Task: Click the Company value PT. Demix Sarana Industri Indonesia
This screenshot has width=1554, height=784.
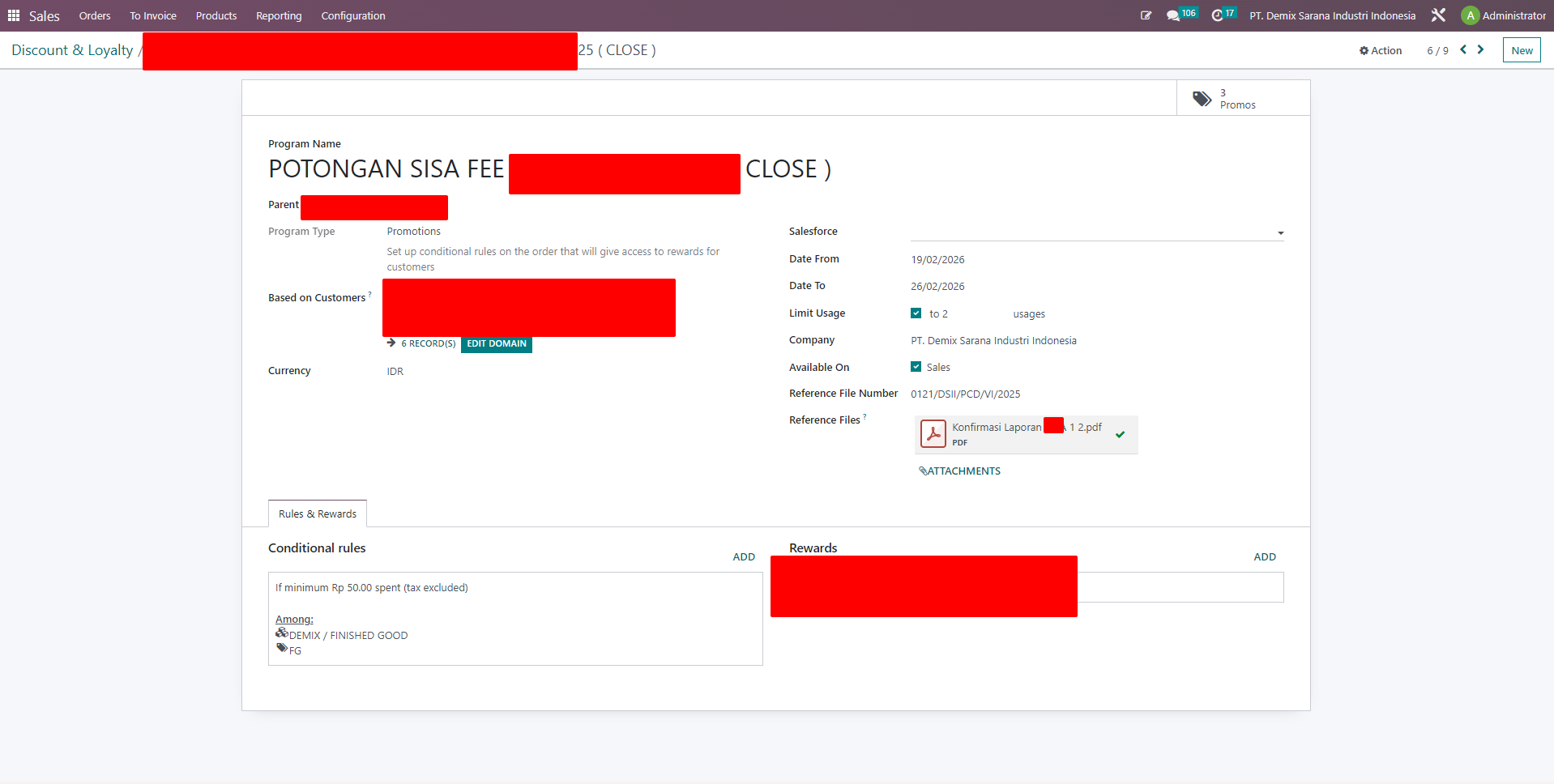Action: [993, 341]
